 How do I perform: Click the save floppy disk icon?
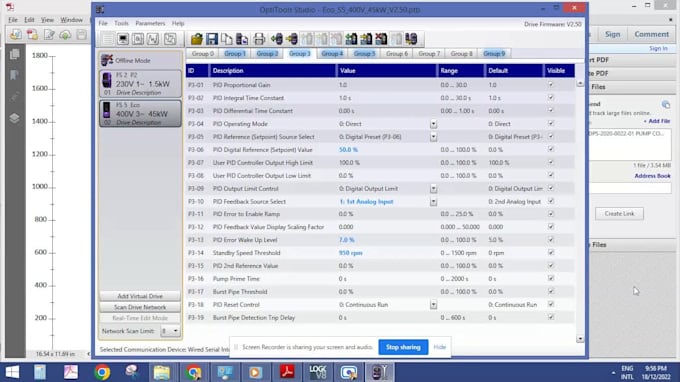[212, 39]
